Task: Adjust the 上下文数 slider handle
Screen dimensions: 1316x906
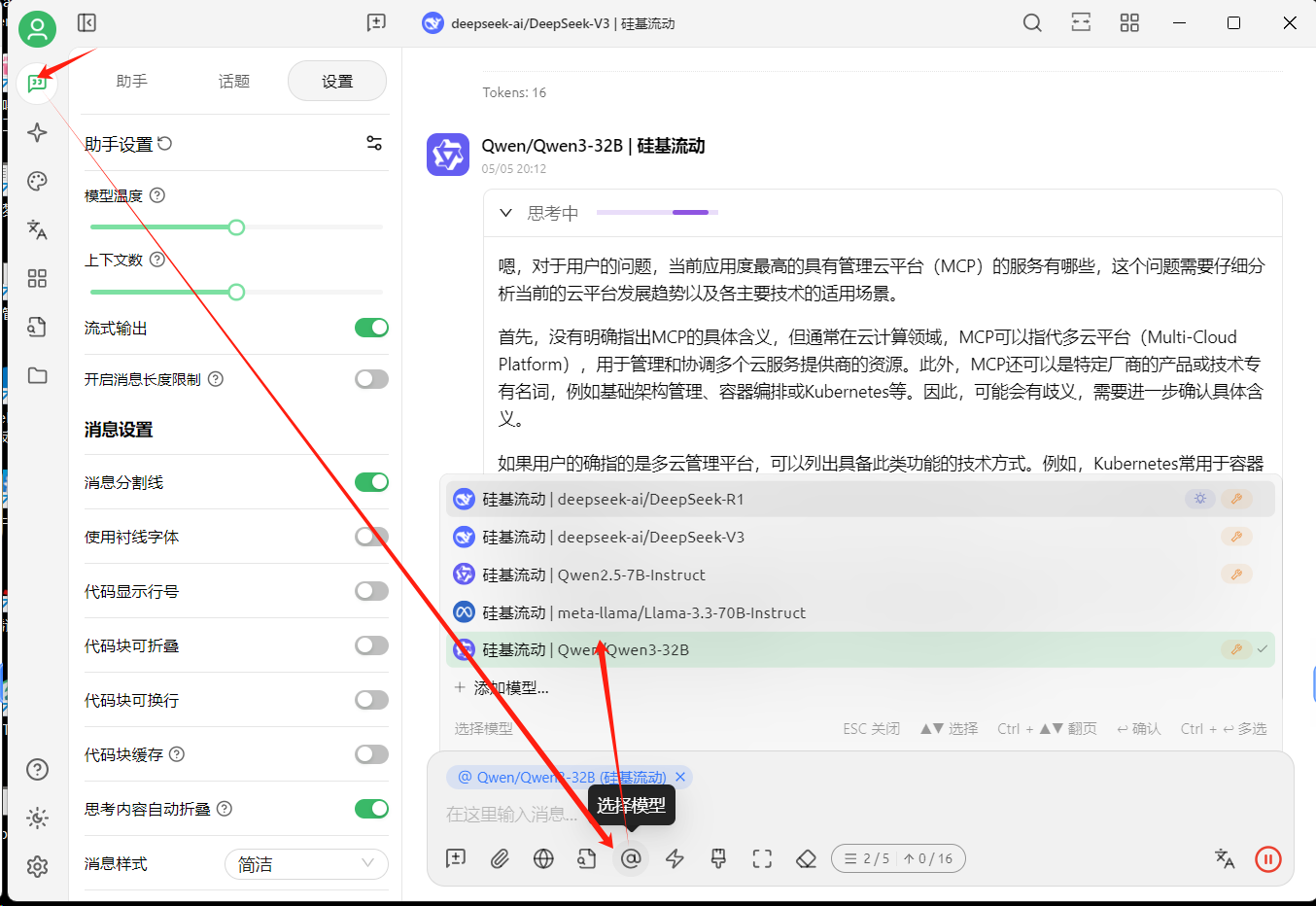Action: pos(236,292)
